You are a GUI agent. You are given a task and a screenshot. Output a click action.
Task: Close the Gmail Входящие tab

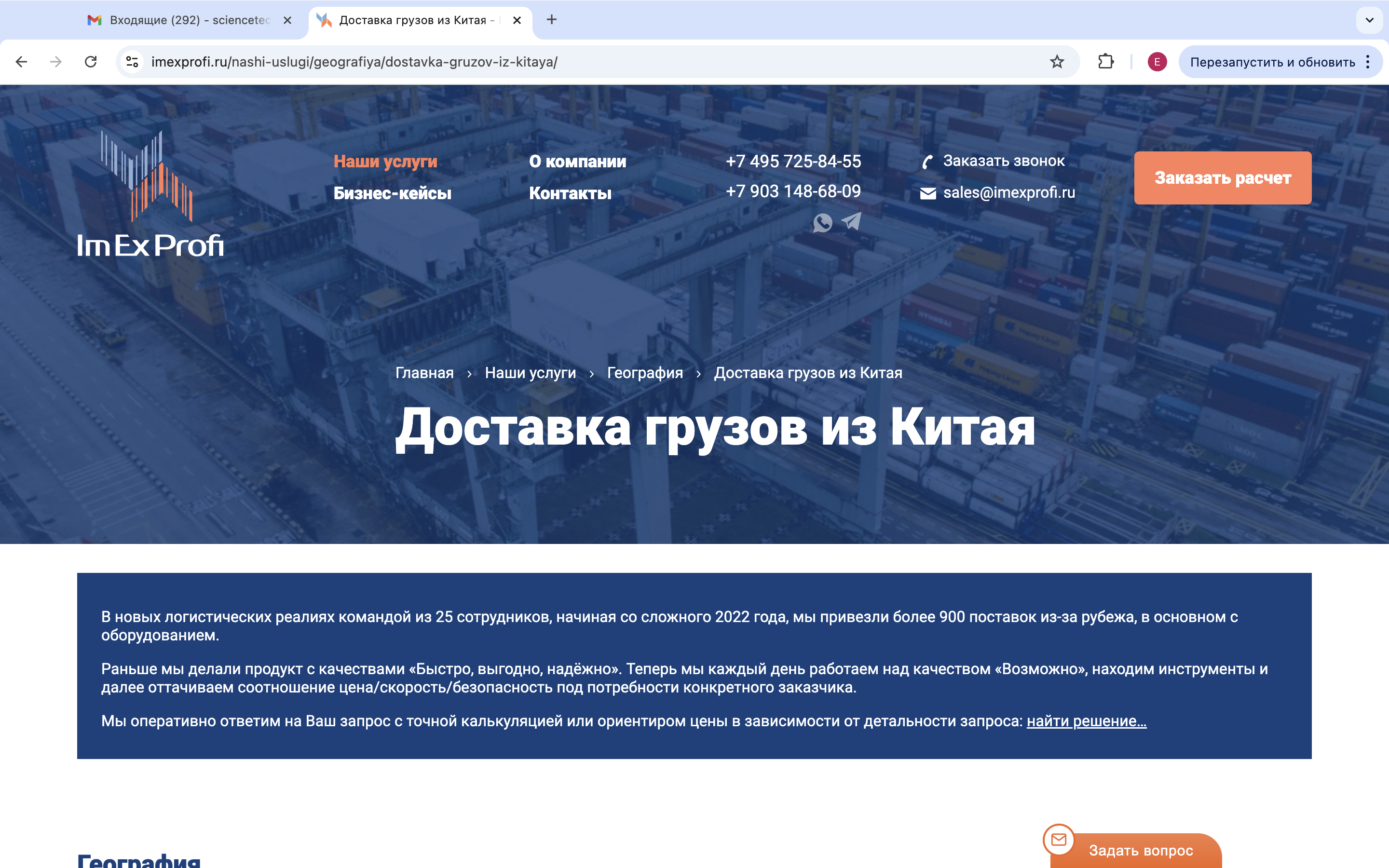coord(287,20)
